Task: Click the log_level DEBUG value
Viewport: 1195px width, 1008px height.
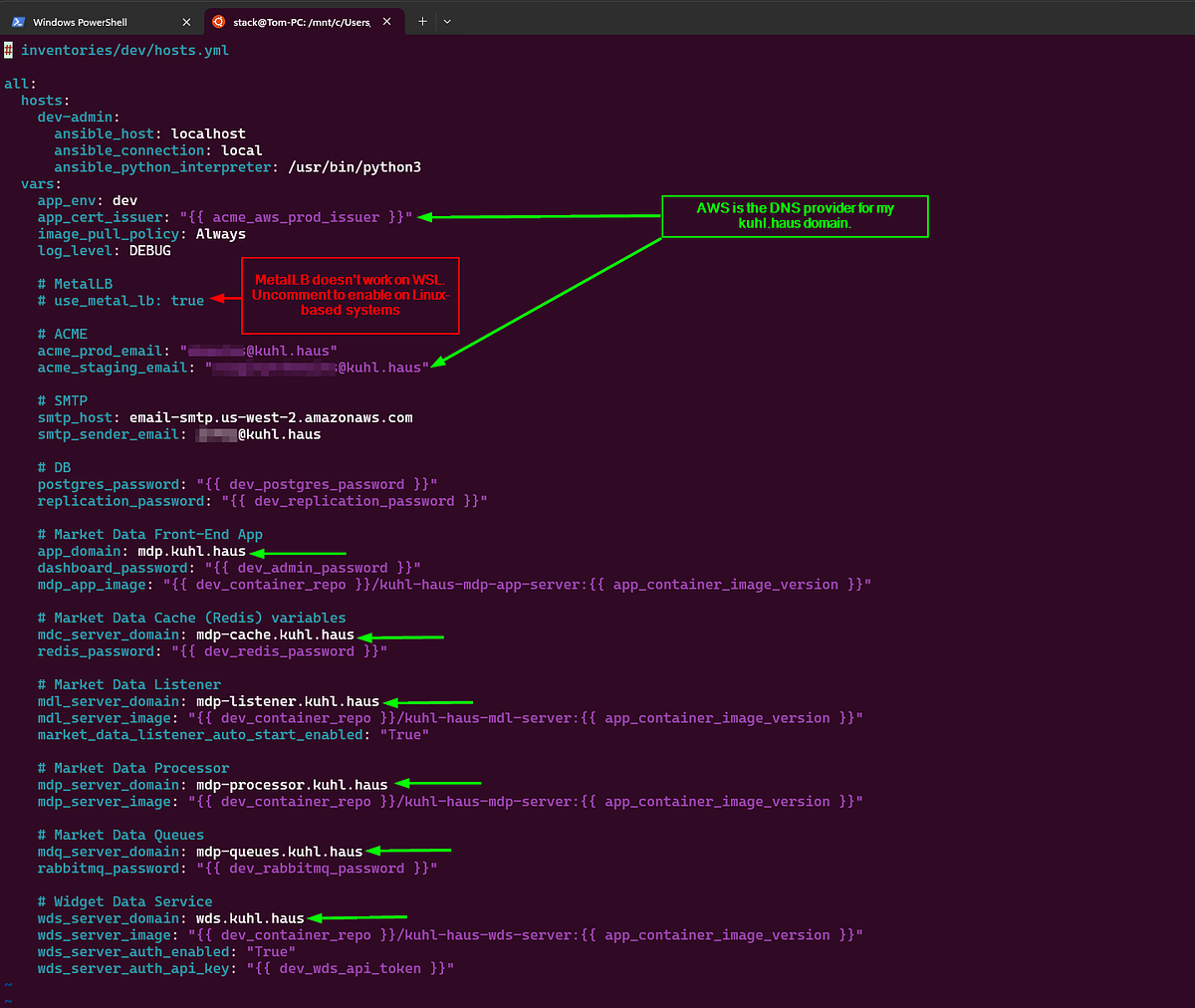Action: pyautogui.click(x=149, y=251)
